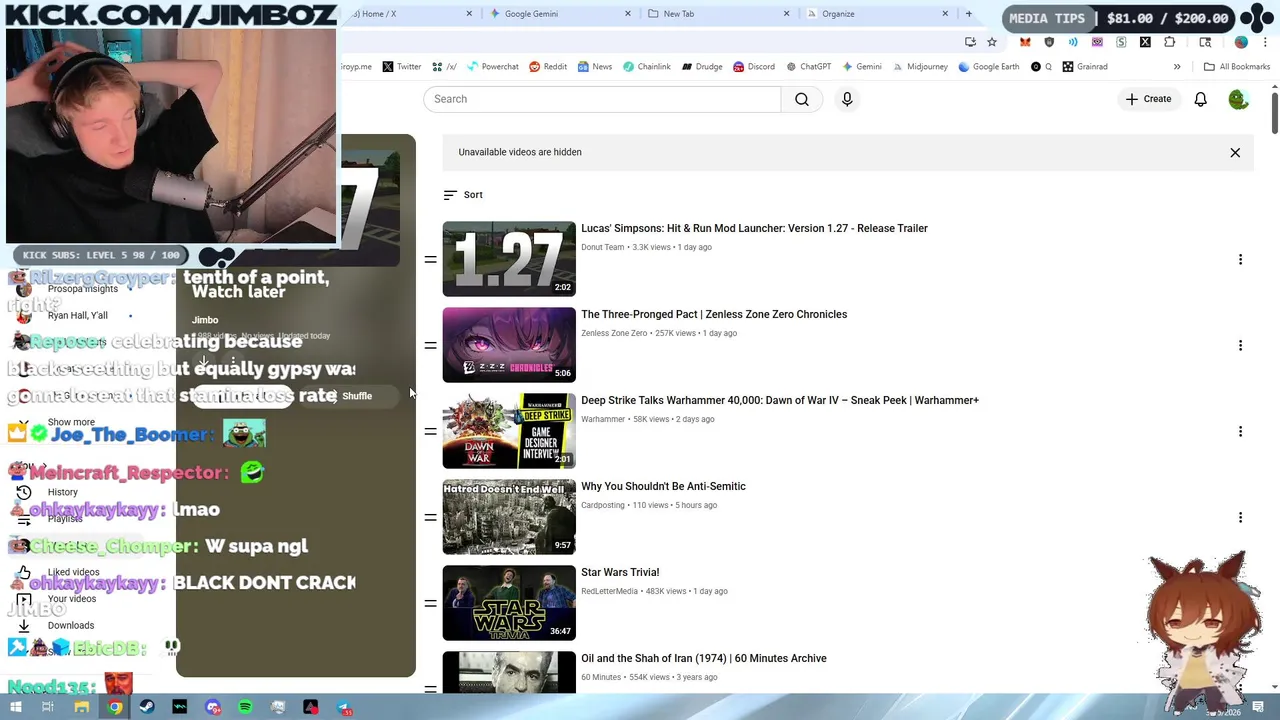Open the notifications bell
The image size is (1280, 720).
click(1200, 99)
